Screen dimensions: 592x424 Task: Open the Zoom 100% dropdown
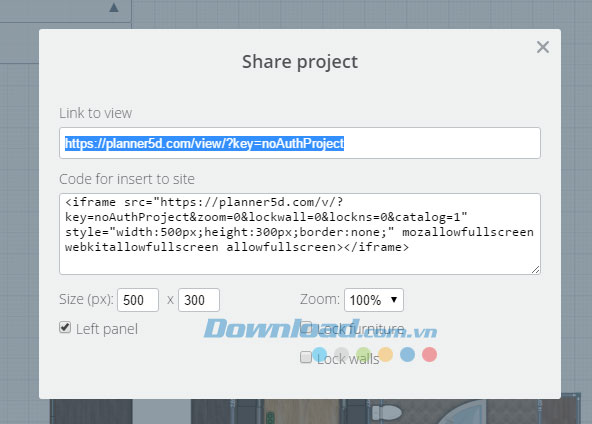(x=374, y=300)
